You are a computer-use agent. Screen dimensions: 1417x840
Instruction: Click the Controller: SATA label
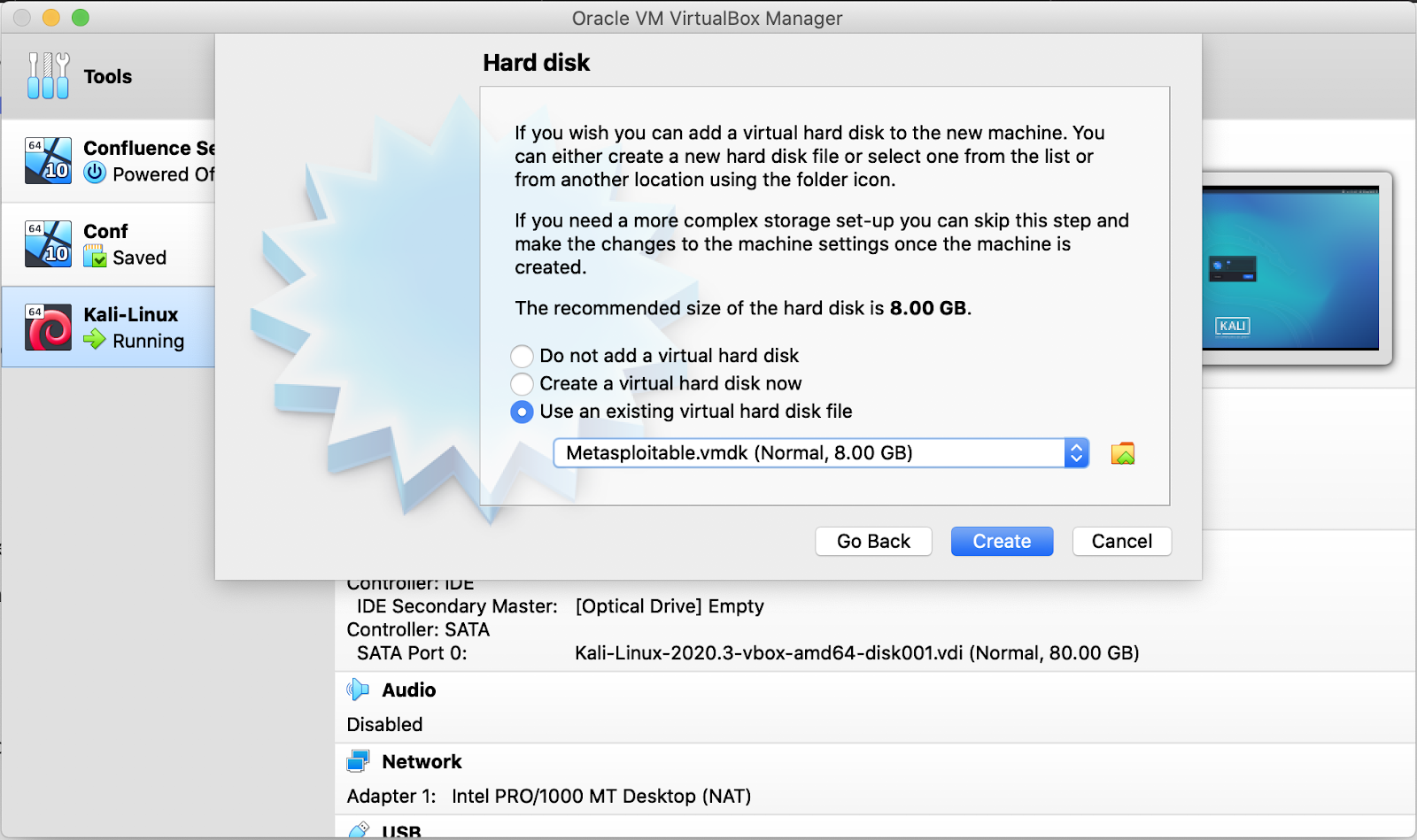click(418, 629)
